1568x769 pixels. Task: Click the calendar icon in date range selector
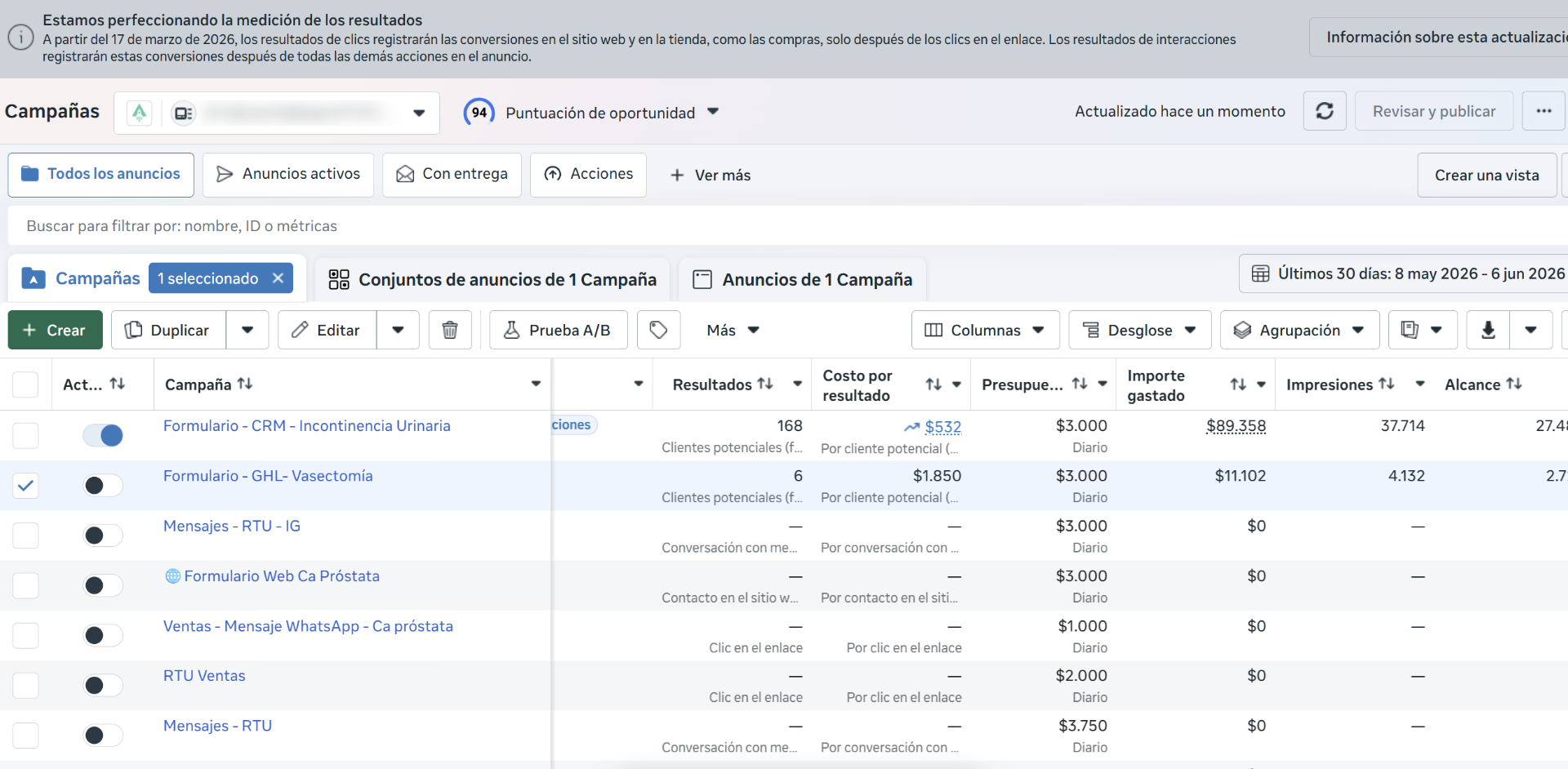click(x=1261, y=273)
